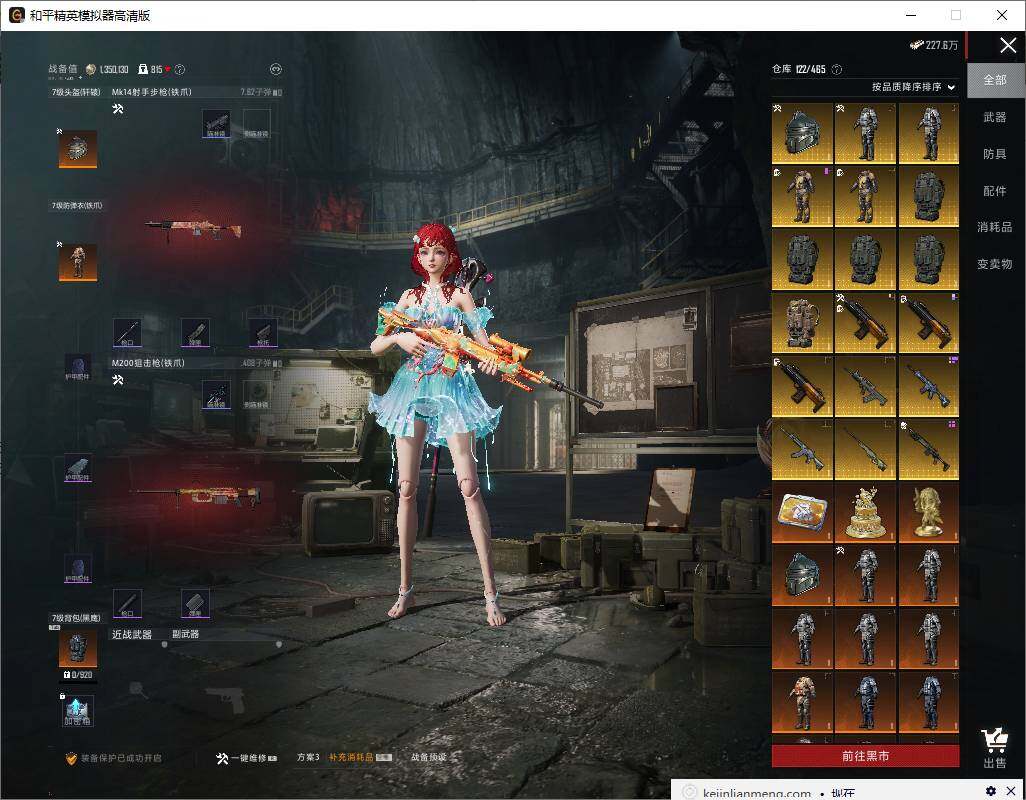Click 补充消耗品 refill consumables

click(x=360, y=757)
